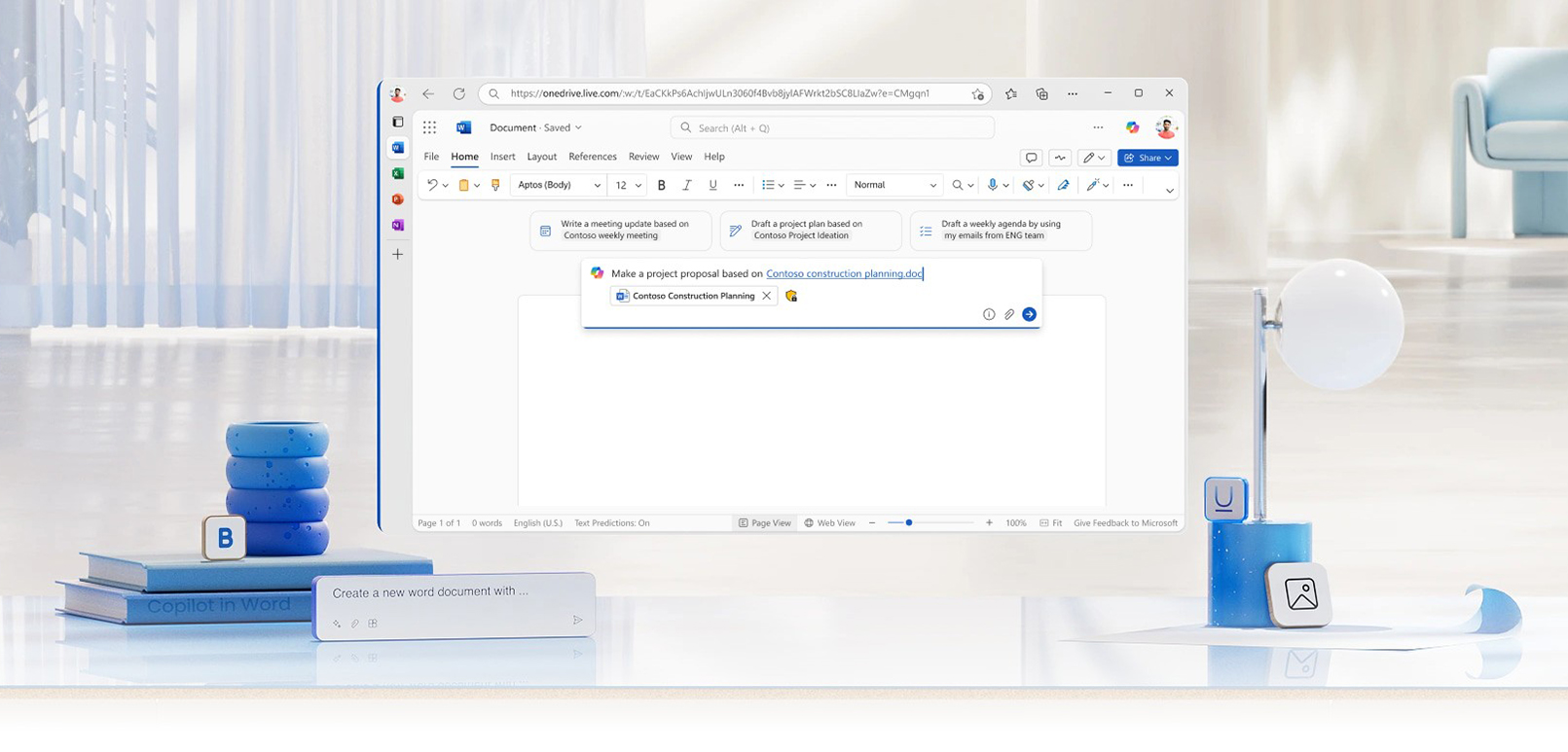Add this page to favorites with the star icon

(x=977, y=94)
